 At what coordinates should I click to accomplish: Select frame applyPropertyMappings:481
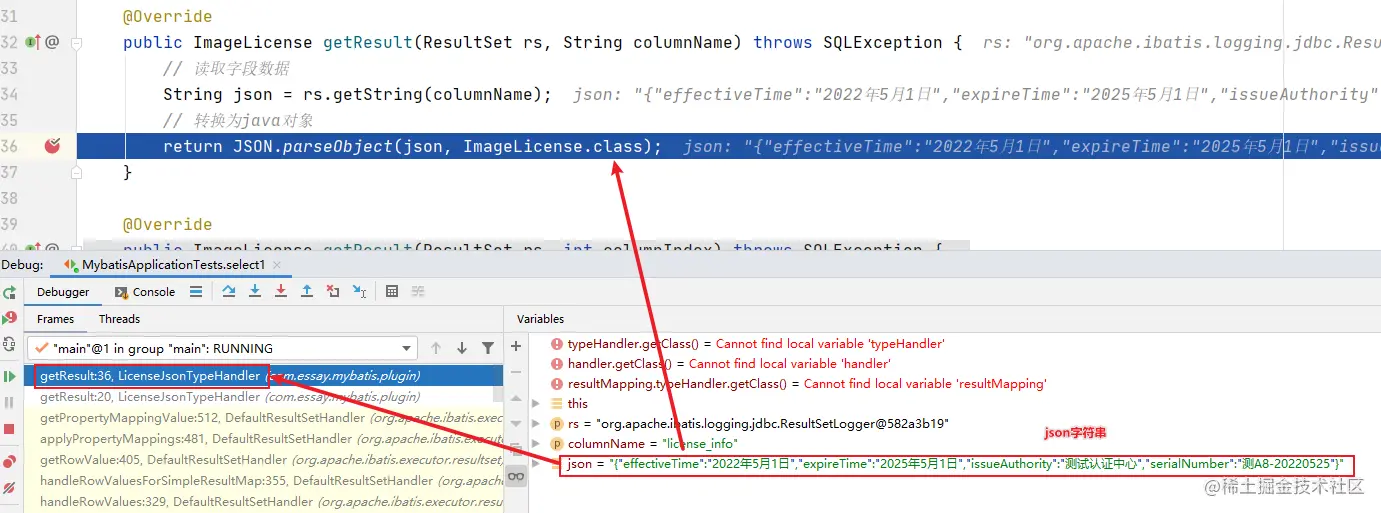coord(265,438)
